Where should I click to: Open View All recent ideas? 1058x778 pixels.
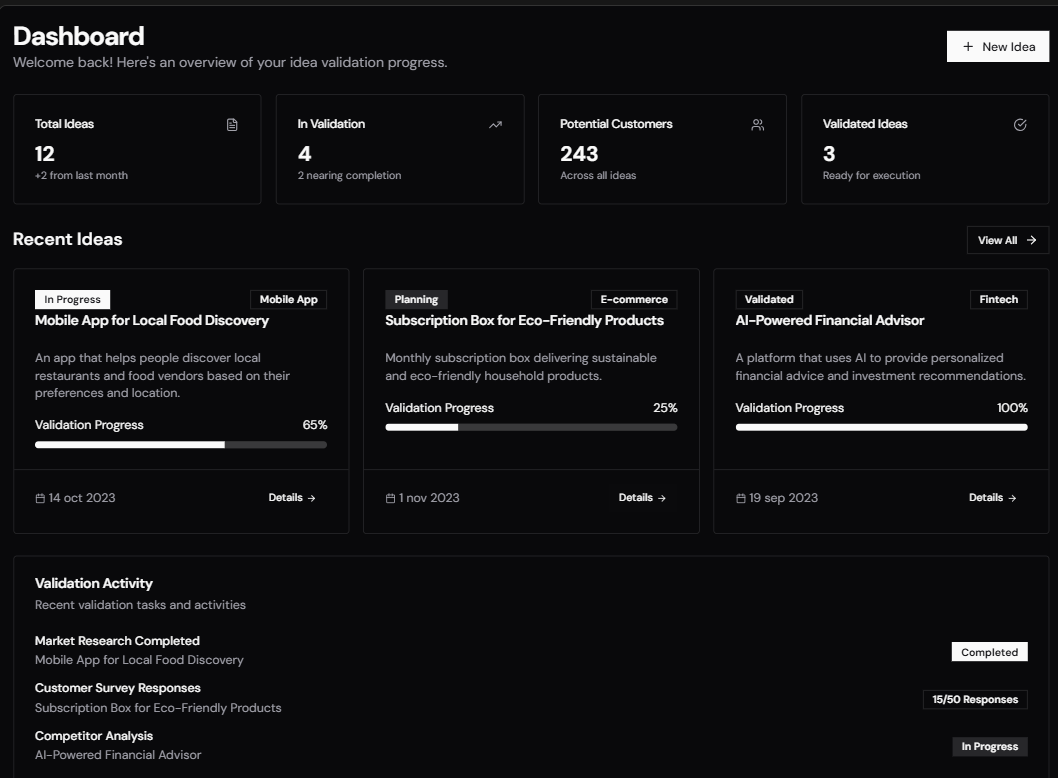(1007, 240)
